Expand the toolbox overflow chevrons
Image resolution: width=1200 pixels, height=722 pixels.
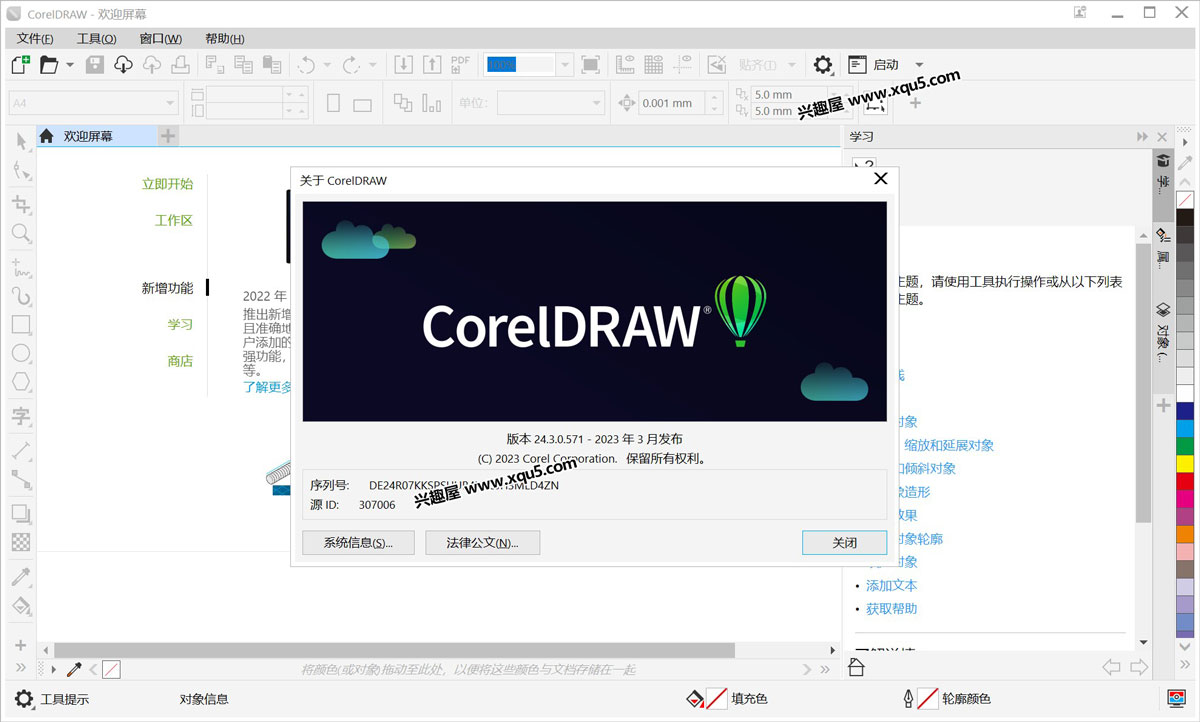(x=21, y=669)
